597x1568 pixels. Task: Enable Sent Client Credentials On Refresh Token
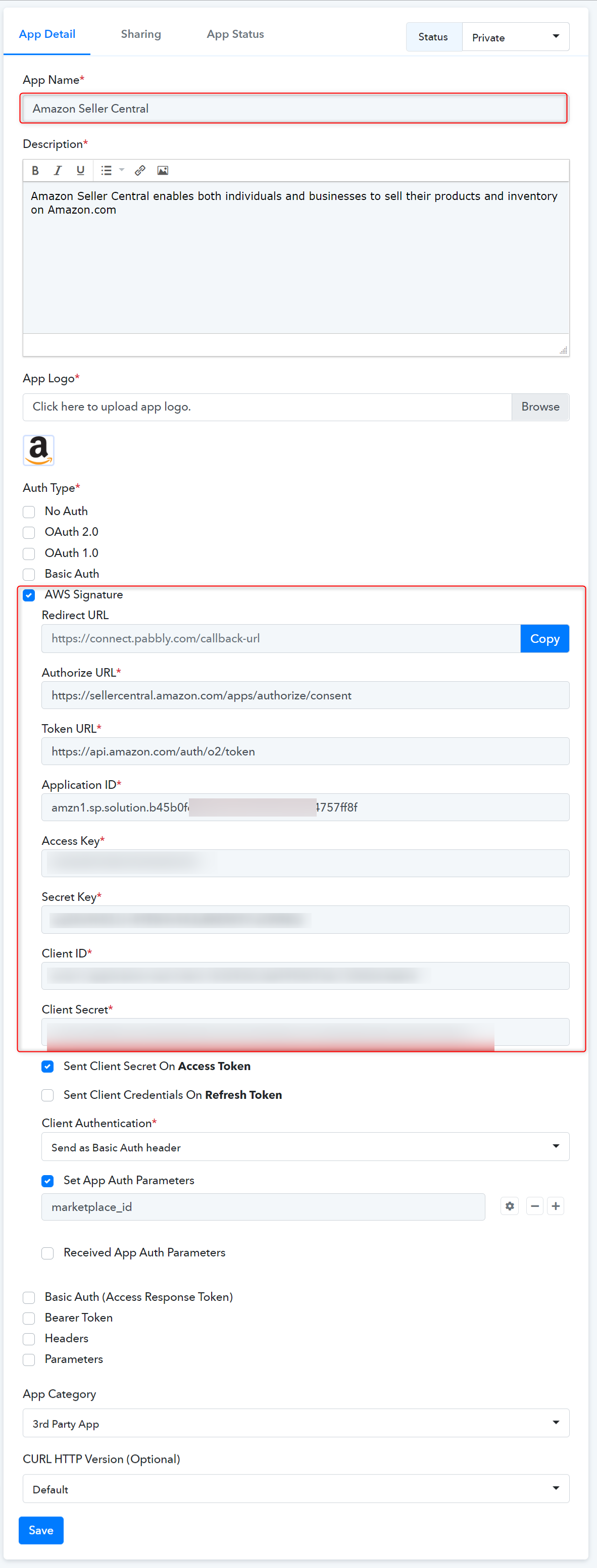click(x=47, y=1095)
